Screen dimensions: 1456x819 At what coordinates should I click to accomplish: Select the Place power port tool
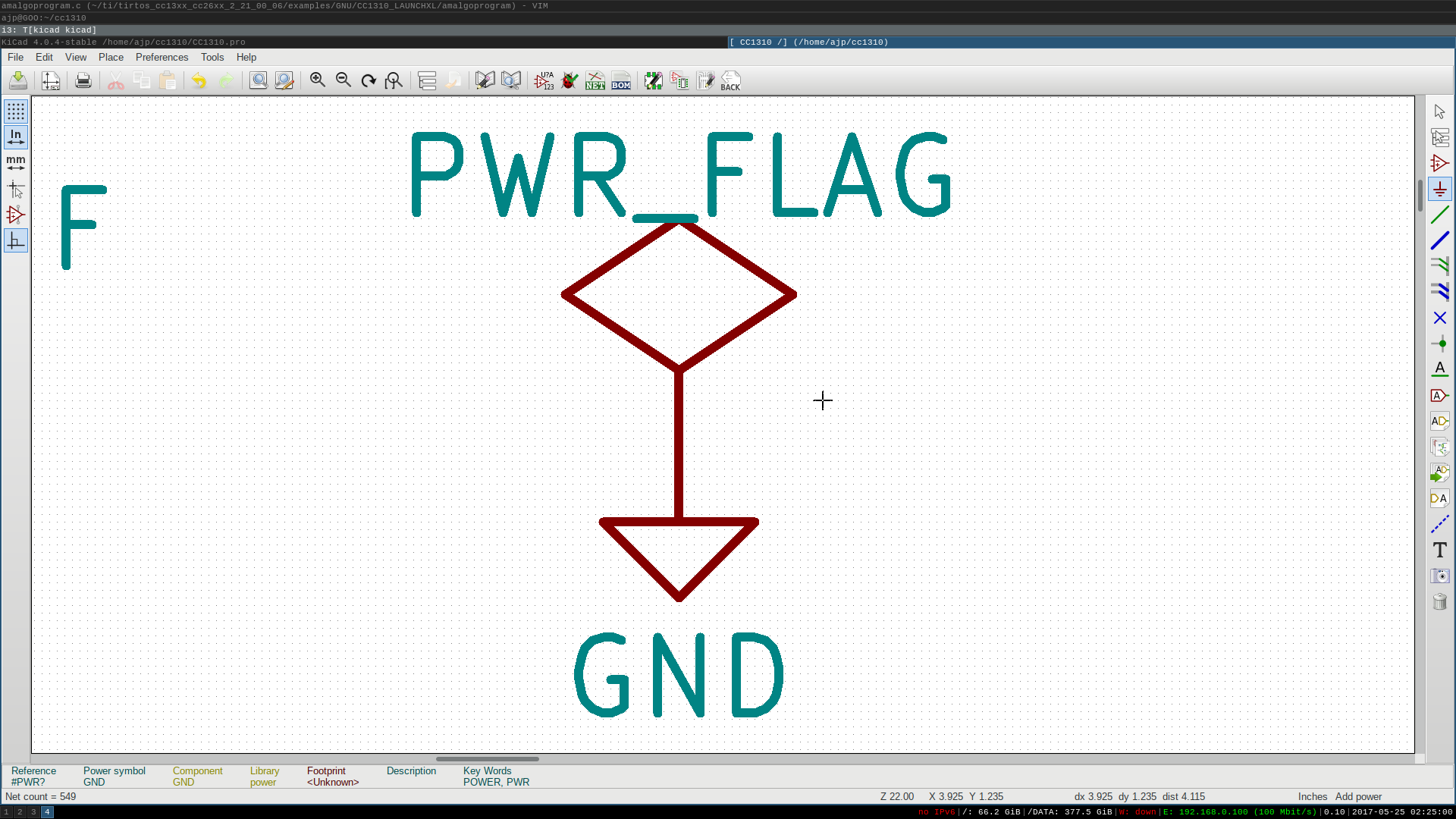pos(1439,189)
